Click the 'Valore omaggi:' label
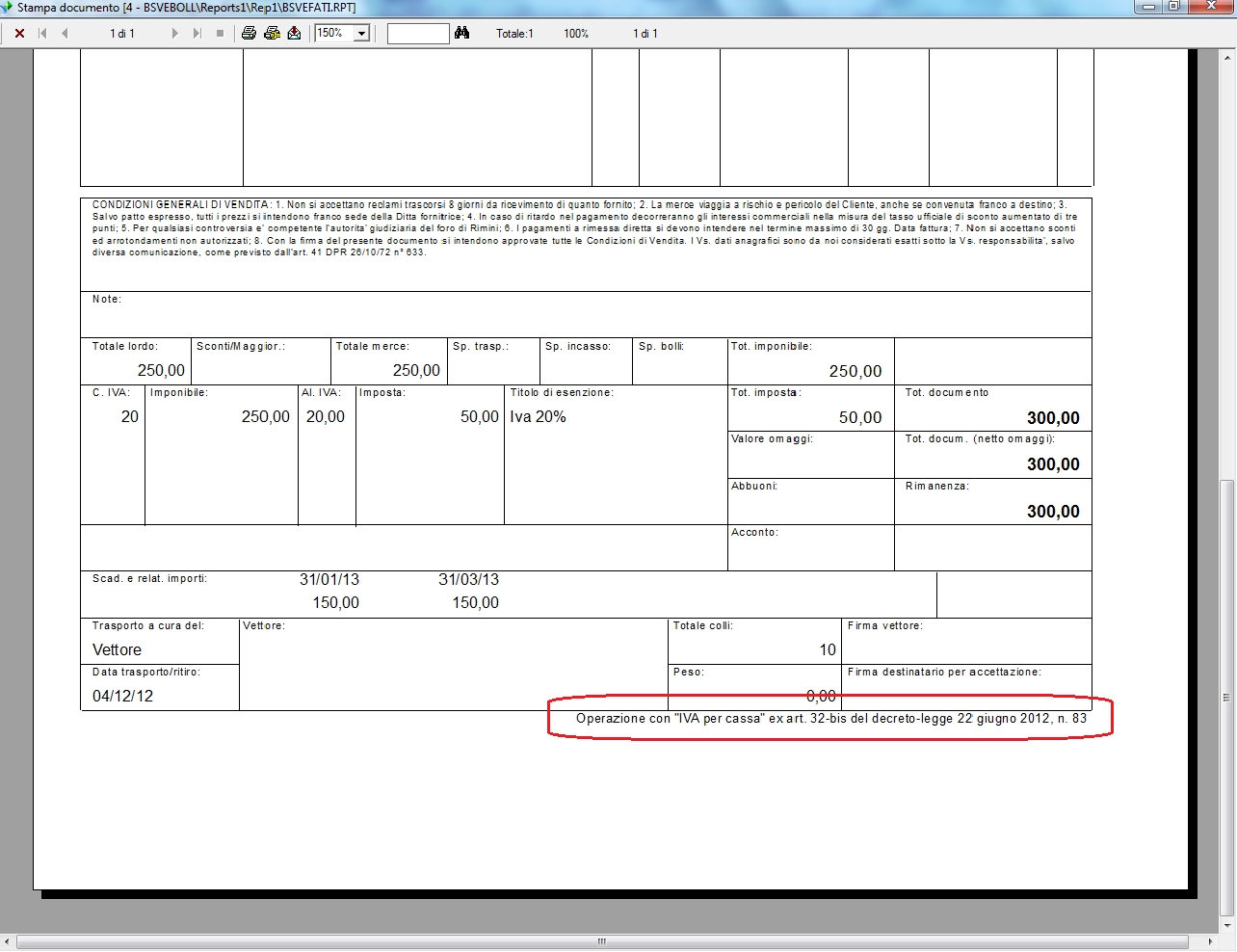This screenshot has height=952, width=1237. pyautogui.click(x=772, y=439)
